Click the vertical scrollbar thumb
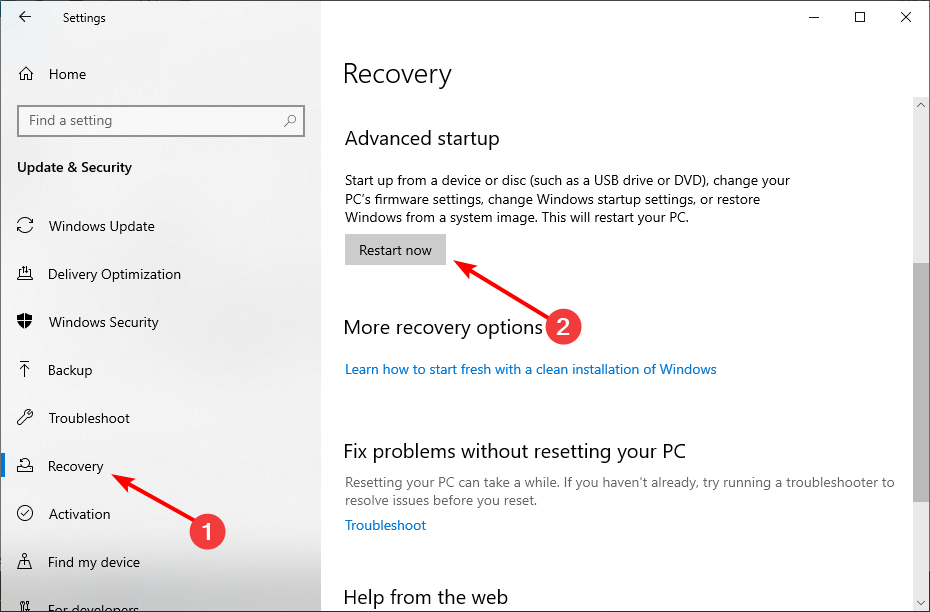 921,380
